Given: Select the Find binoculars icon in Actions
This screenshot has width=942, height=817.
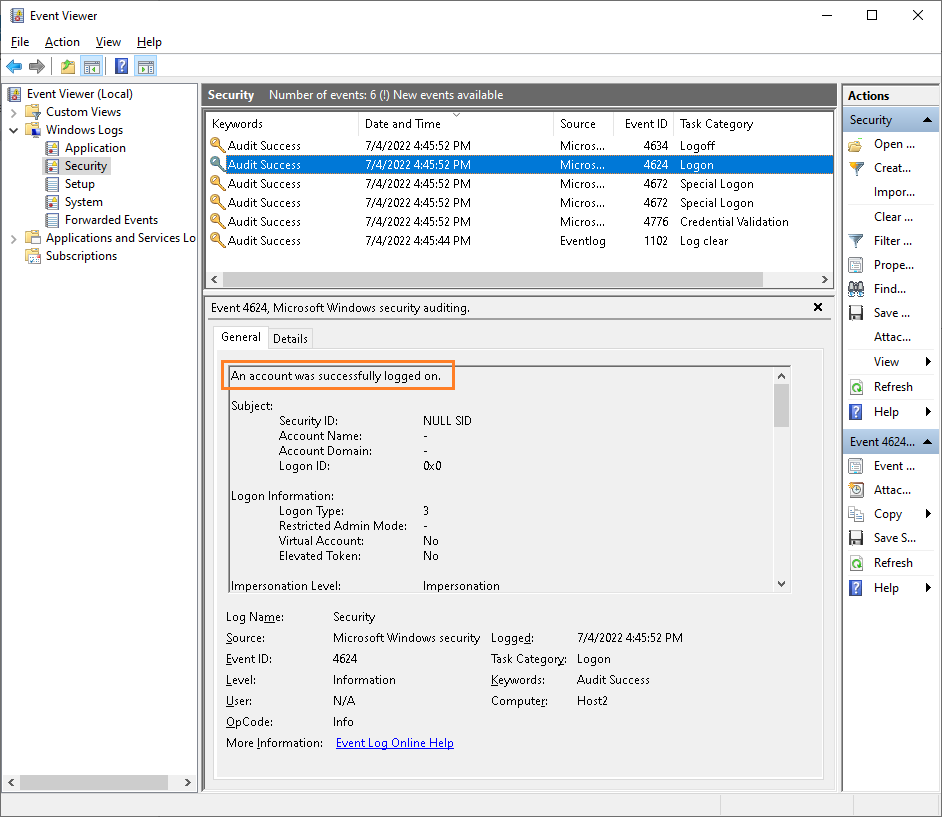Looking at the screenshot, I should point(885,288).
